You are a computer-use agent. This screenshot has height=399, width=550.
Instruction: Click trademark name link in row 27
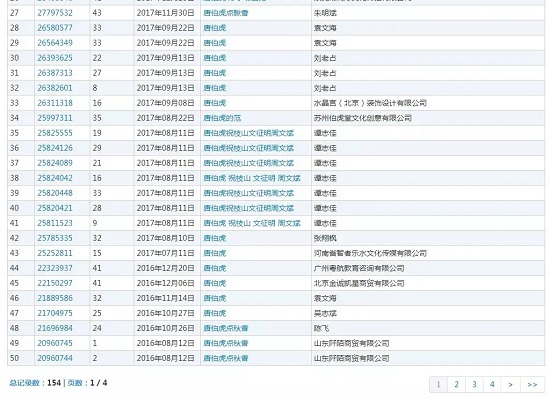click(226, 13)
